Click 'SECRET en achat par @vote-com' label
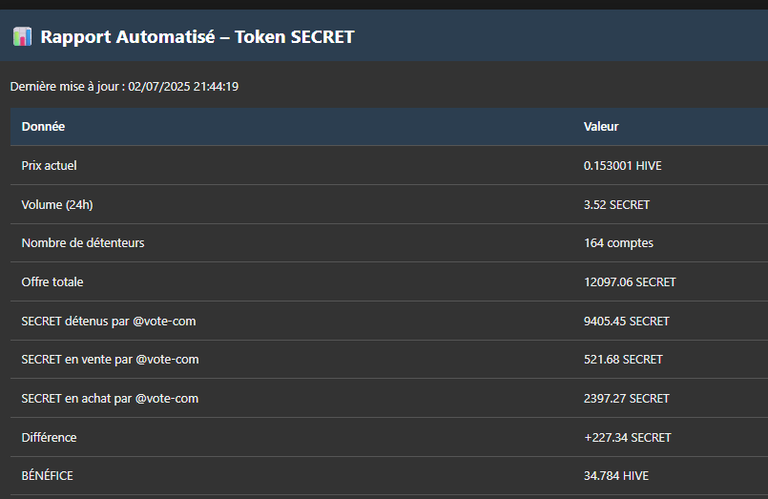Screen dimensions: 768x499 tap(110, 399)
